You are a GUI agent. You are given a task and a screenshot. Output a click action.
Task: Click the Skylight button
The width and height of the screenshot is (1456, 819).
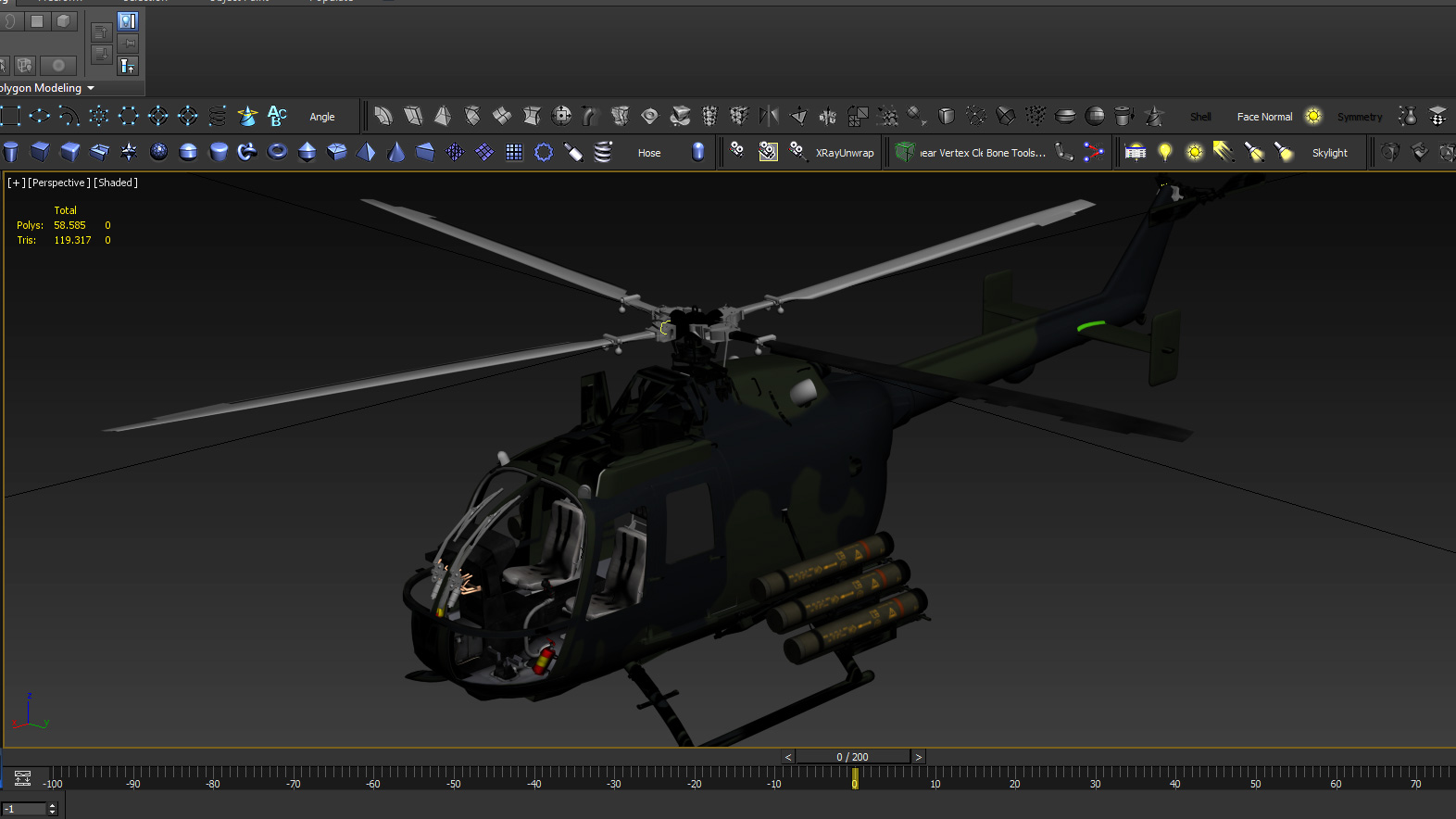point(1330,153)
